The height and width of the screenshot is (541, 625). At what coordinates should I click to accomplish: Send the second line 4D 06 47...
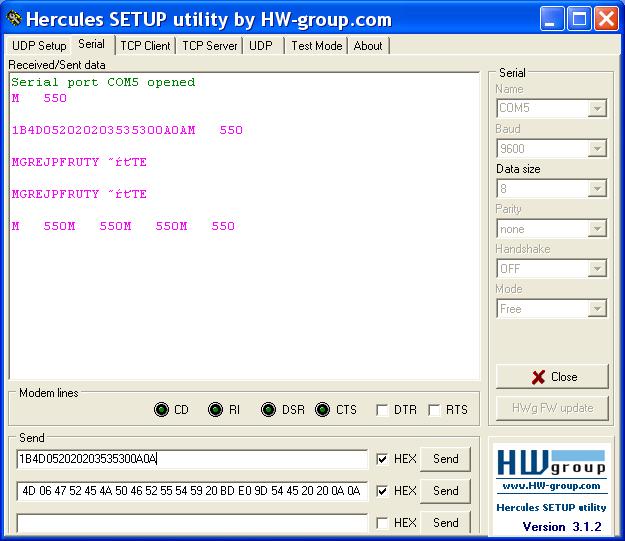tap(445, 491)
